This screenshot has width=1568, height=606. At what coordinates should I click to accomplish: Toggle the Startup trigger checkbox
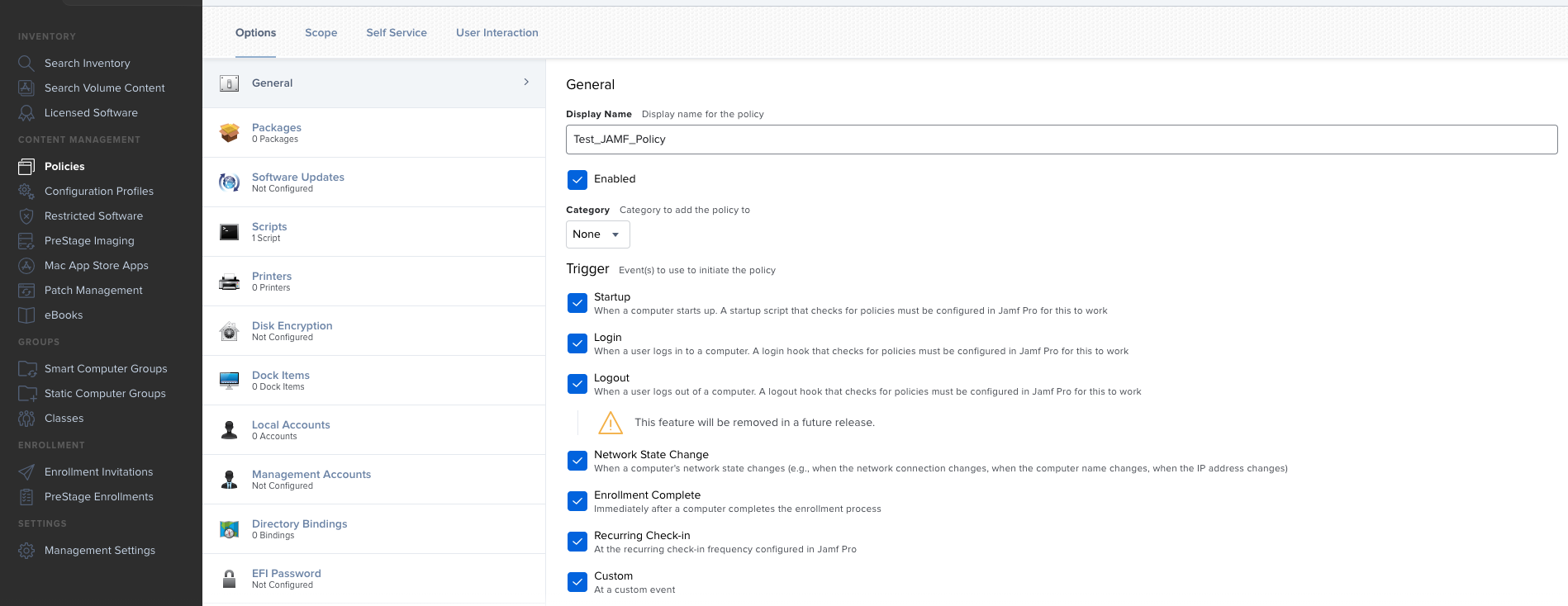[577, 303]
